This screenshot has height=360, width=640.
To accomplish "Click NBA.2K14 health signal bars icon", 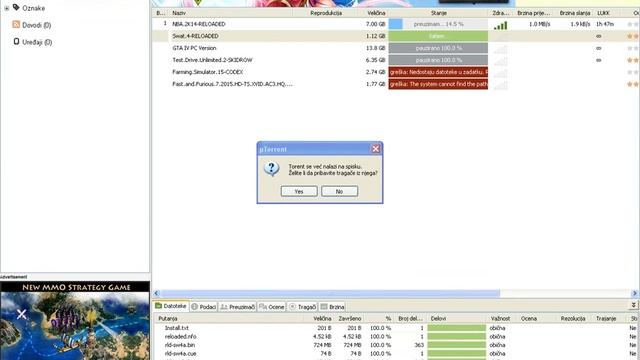I will 500,25.
